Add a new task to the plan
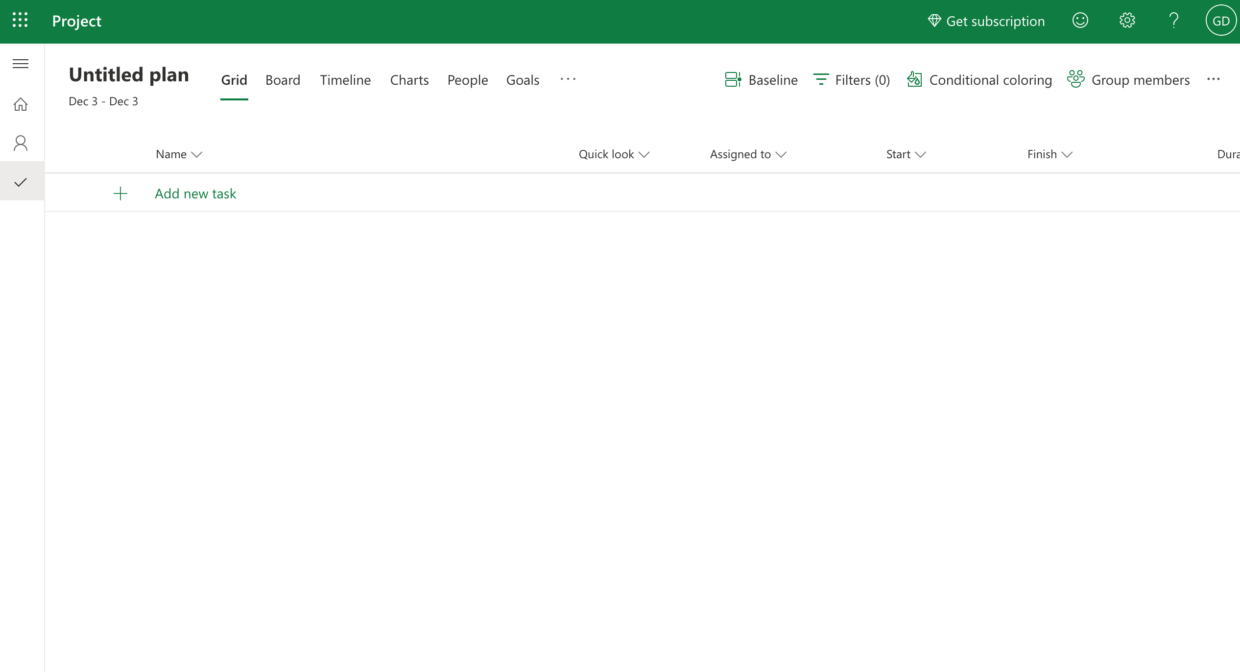This screenshot has width=1240, height=672. tap(195, 193)
